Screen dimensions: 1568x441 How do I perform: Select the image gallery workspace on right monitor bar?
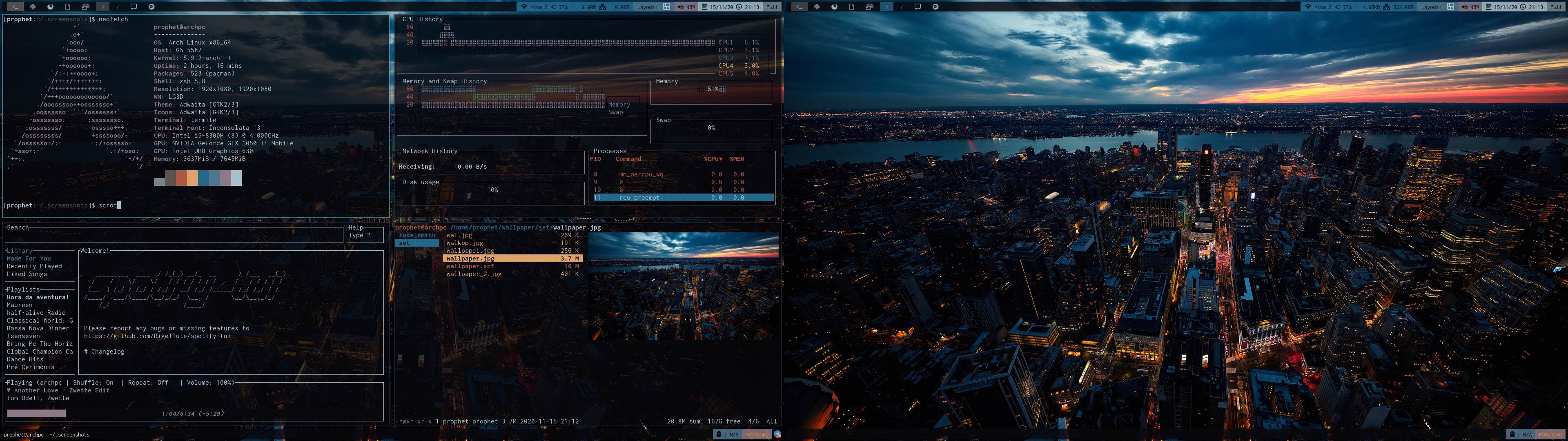coord(869,7)
